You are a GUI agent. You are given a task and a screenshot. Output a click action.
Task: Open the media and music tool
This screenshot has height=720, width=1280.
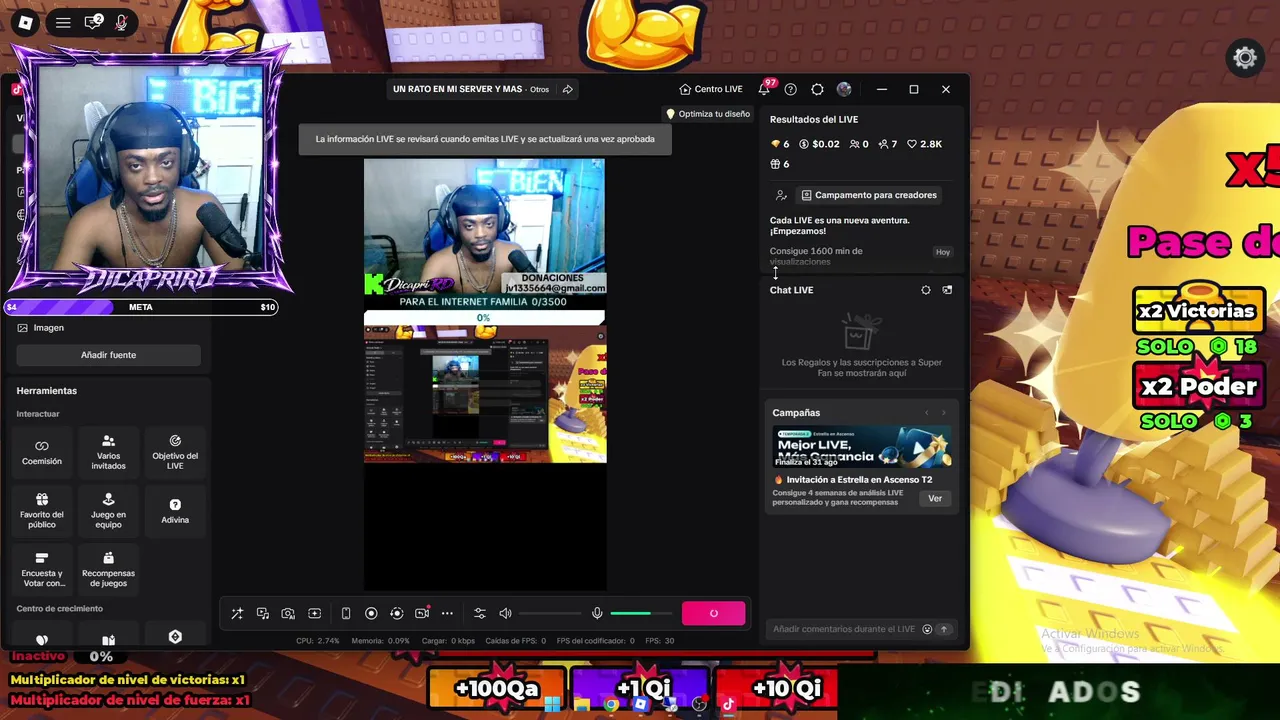pos(262,613)
